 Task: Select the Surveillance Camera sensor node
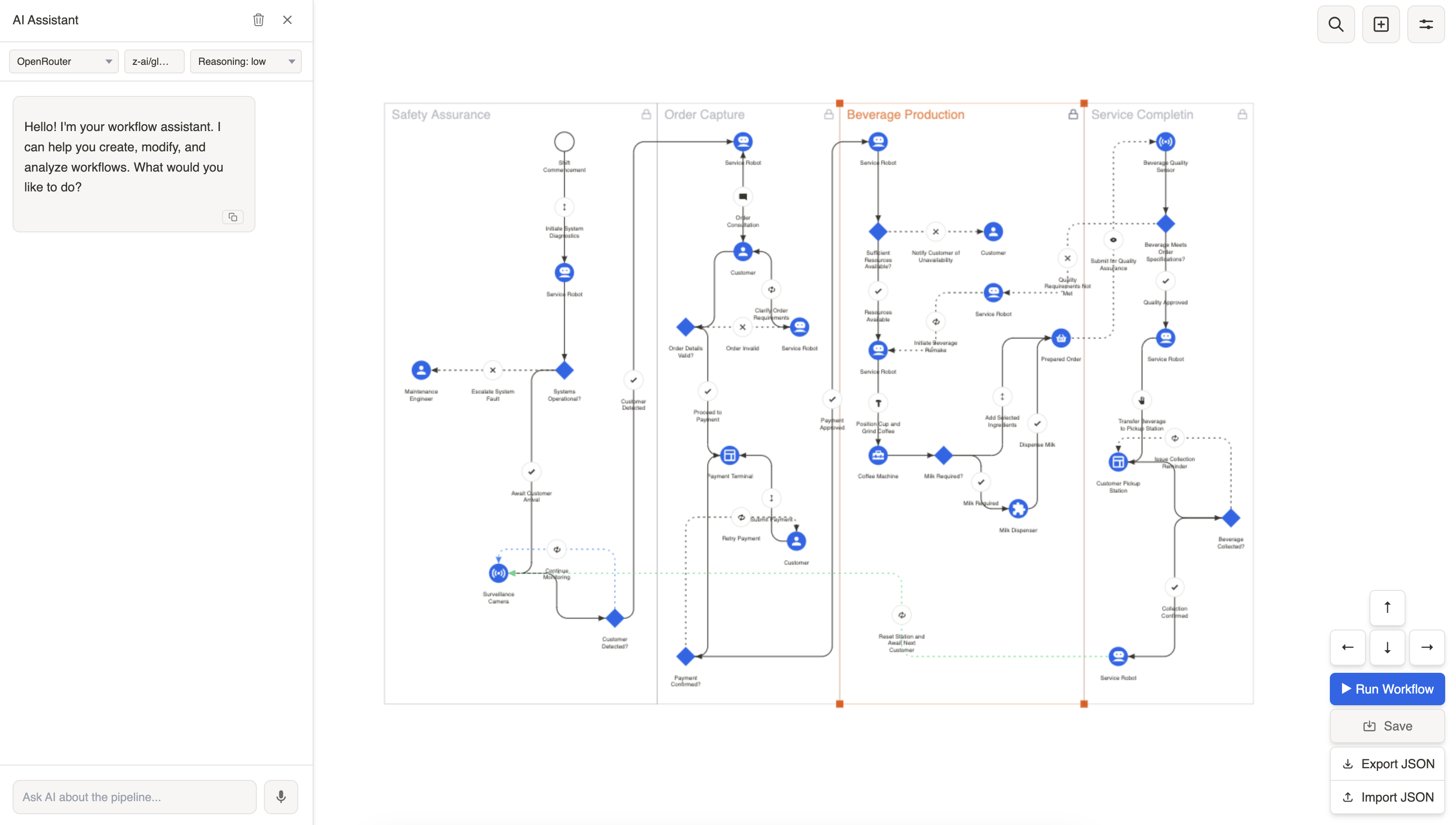498,573
